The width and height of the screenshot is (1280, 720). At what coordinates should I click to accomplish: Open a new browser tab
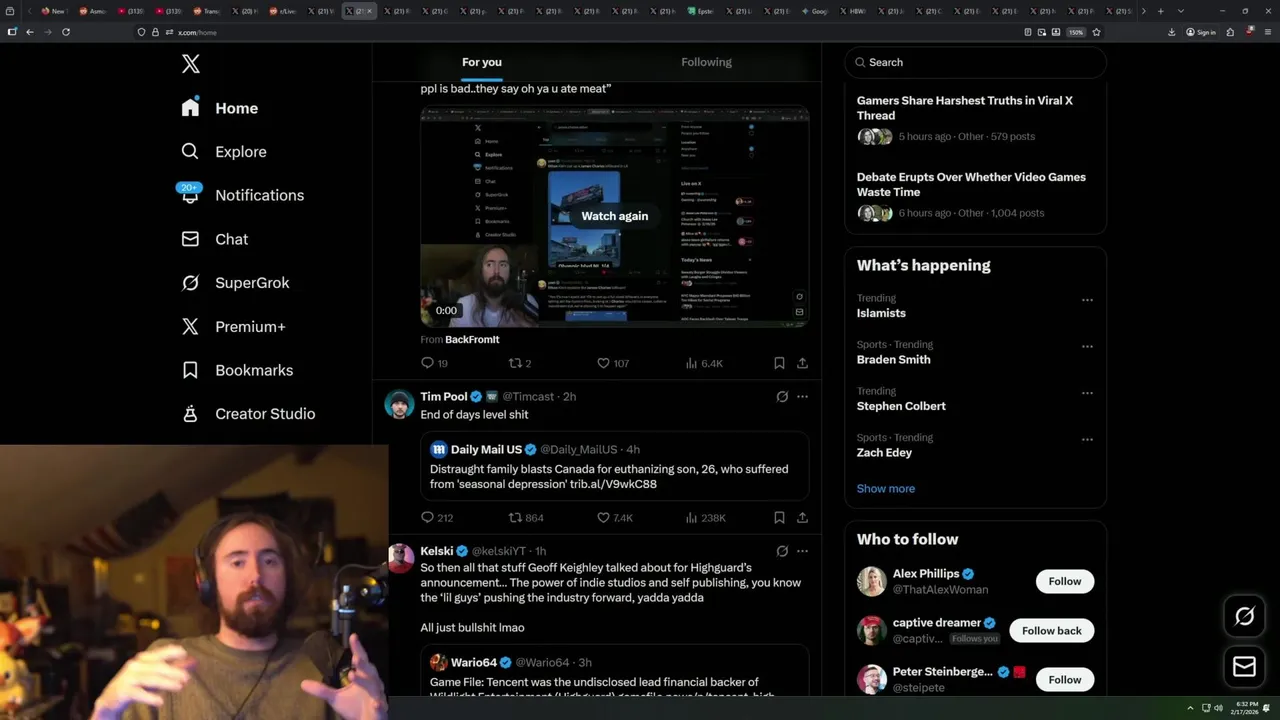(x=1160, y=11)
